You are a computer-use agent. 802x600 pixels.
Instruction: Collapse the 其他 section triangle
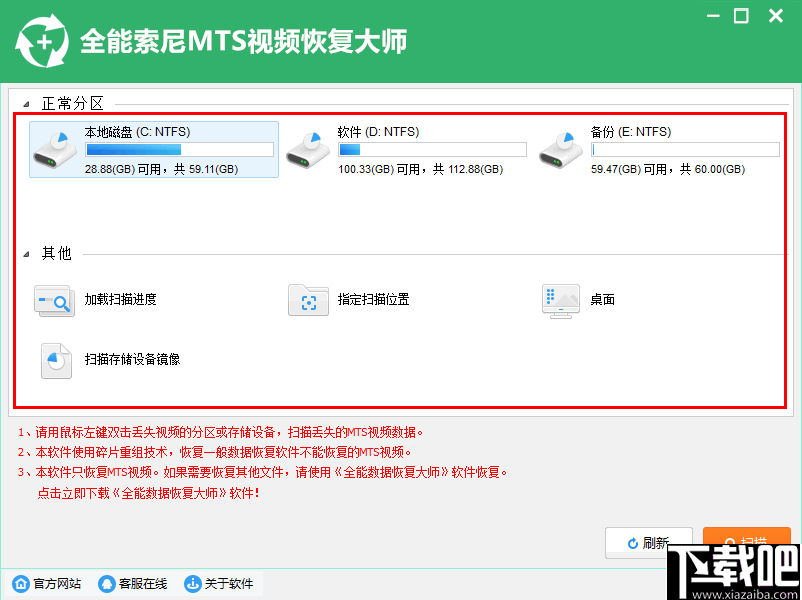(x=26, y=254)
